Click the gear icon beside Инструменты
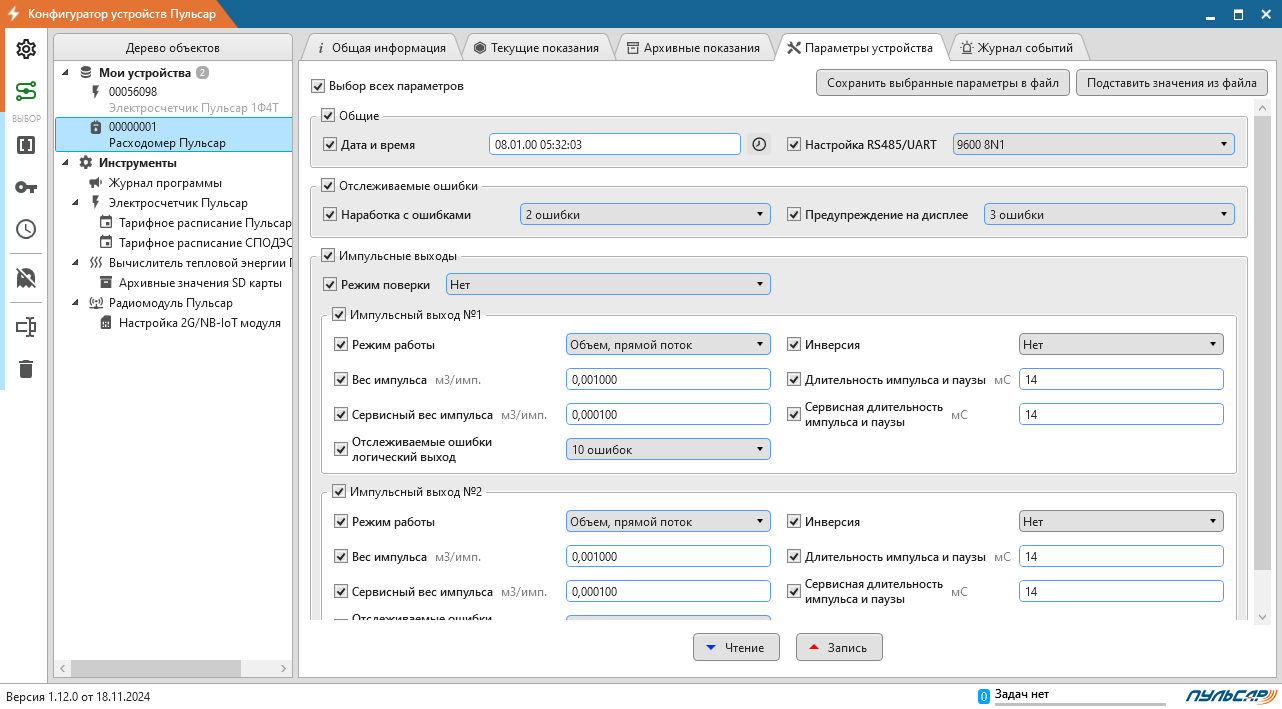The width and height of the screenshot is (1282, 709). tap(86, 163)
